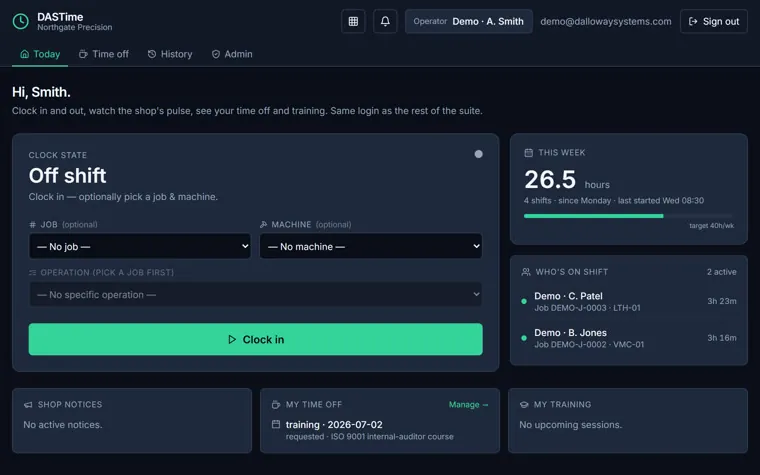The image size is (760, 475).
Task: Open the Job dropdown showing No job
Action: (x=140, y=246)
